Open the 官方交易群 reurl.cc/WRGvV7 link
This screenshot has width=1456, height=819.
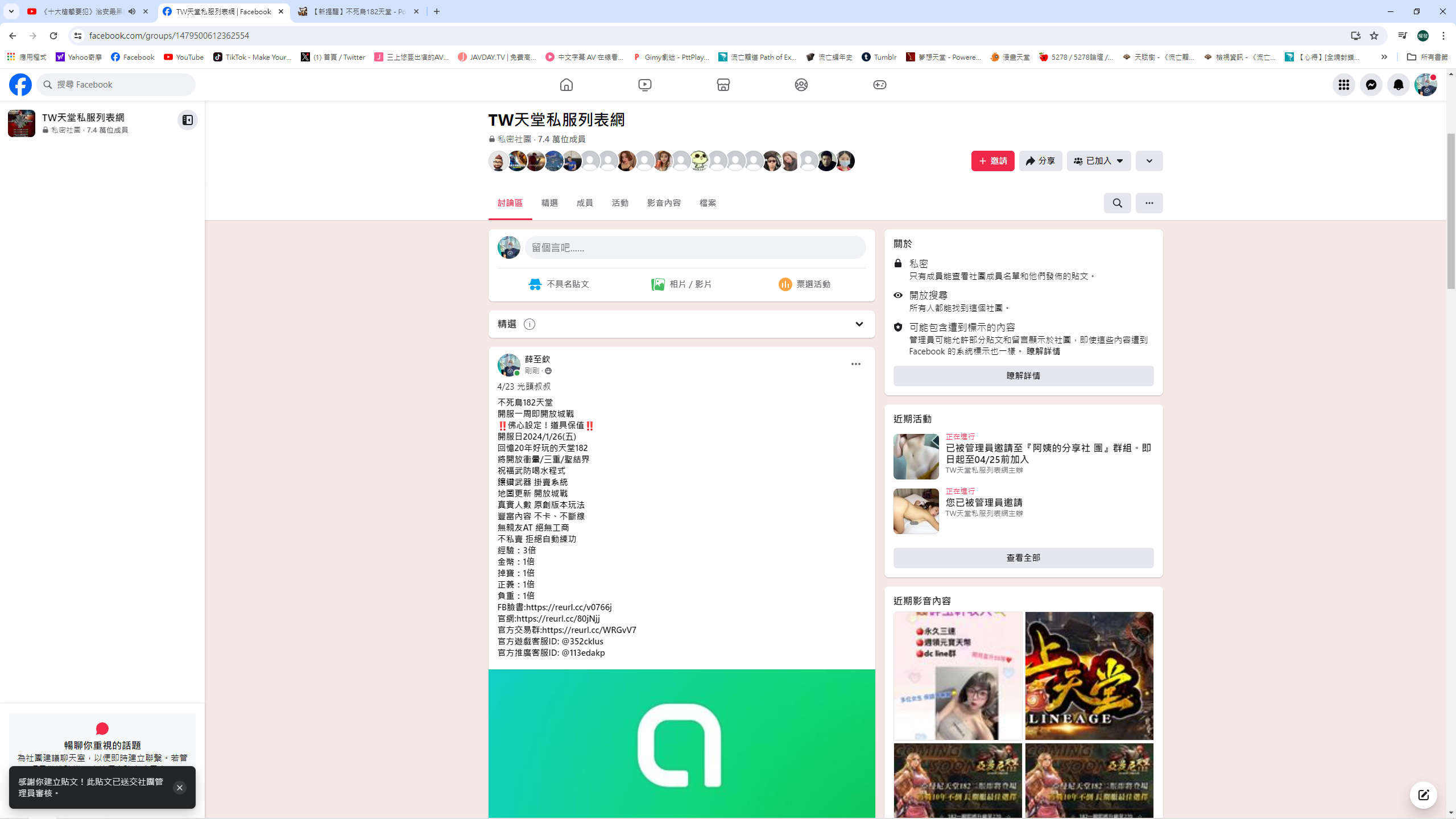(x=589, y=630)
